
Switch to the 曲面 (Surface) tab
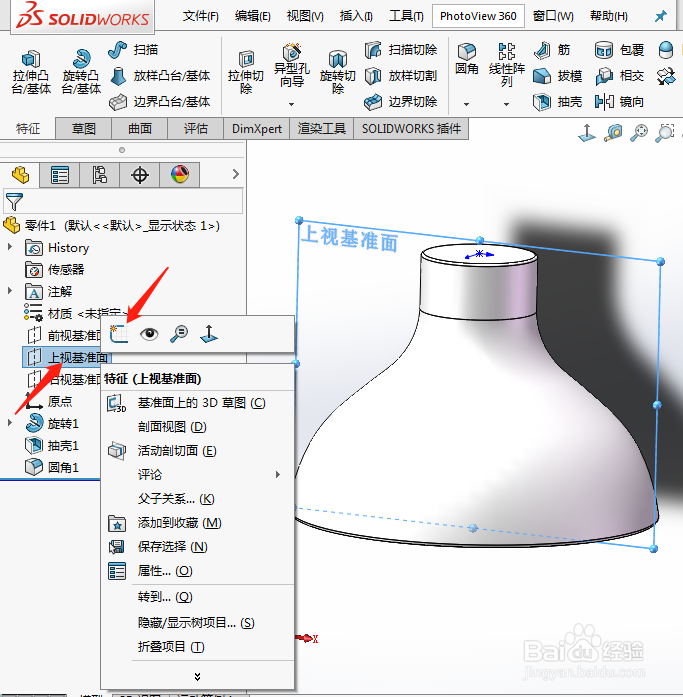coord(140,129)
